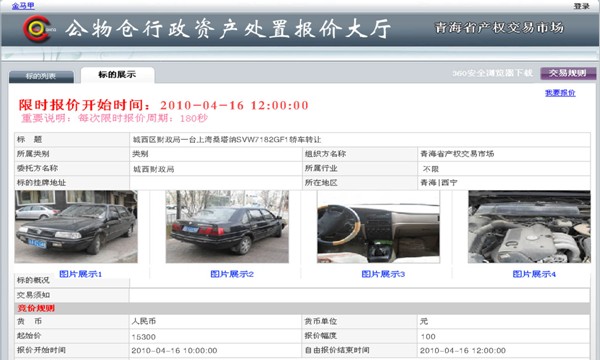Click the 公物仓行政资产处置报价大厅 banner title
600x360 pixels.
(x=228, y=29)
